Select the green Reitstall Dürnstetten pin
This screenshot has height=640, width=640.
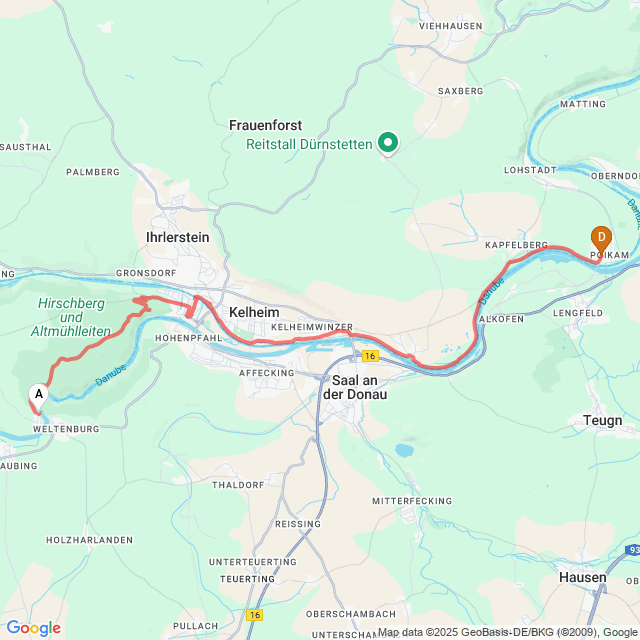pyautogui.click(x=388, y=144)
